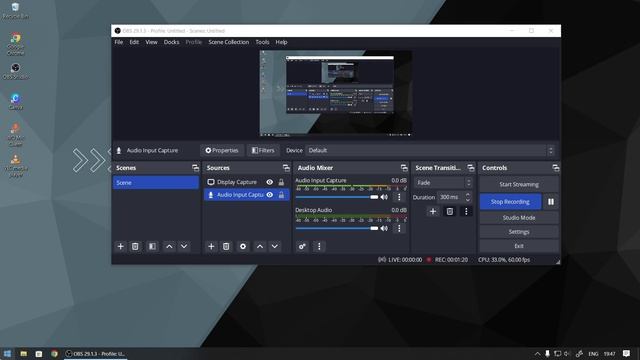Image resolution: width=640 pixels, height=360 pixels.
Task: Toggle lock on Display Capture source
Action: pyautogui.click(x=281, y=182)
